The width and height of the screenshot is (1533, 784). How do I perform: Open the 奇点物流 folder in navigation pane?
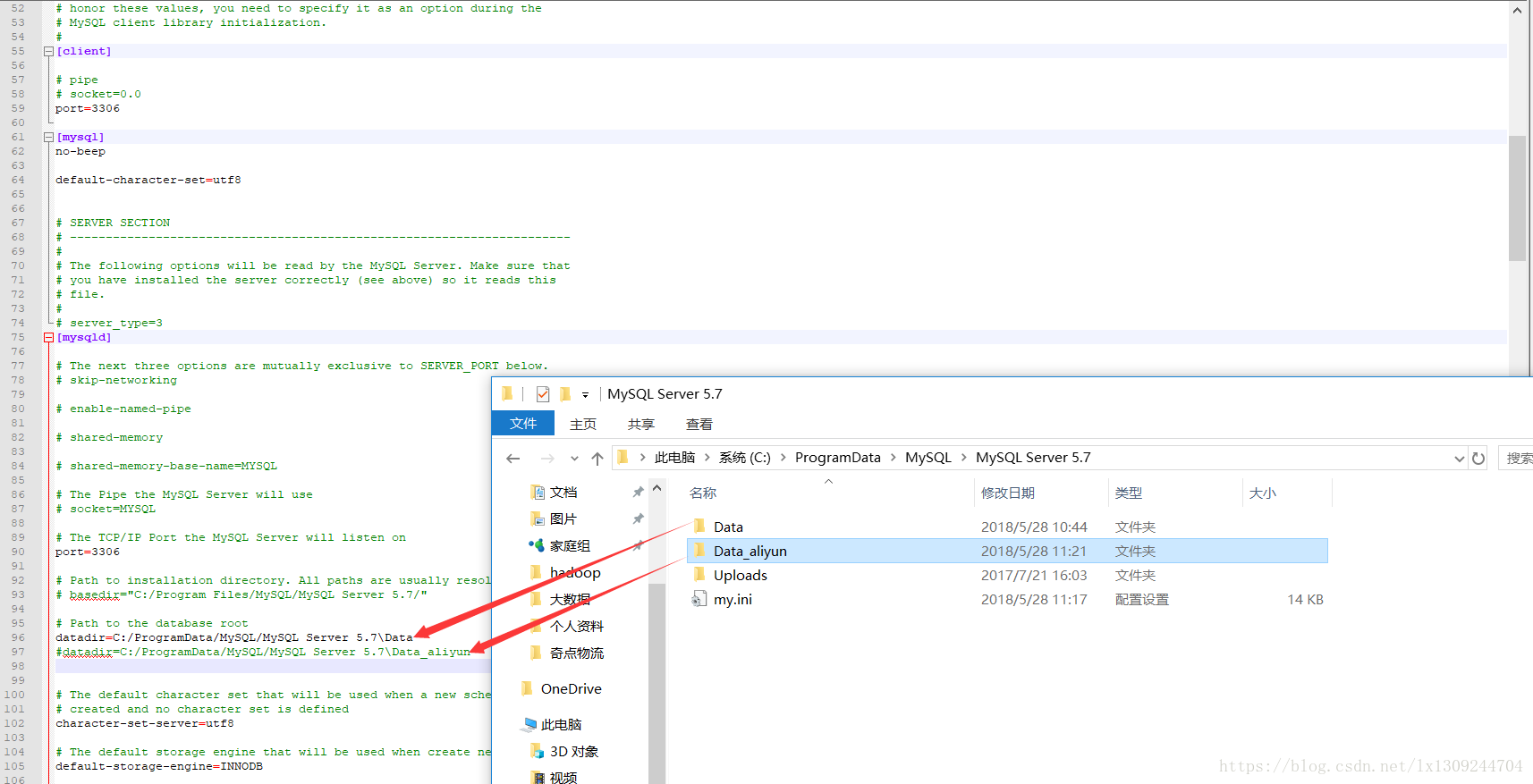[x=576, y=653]
